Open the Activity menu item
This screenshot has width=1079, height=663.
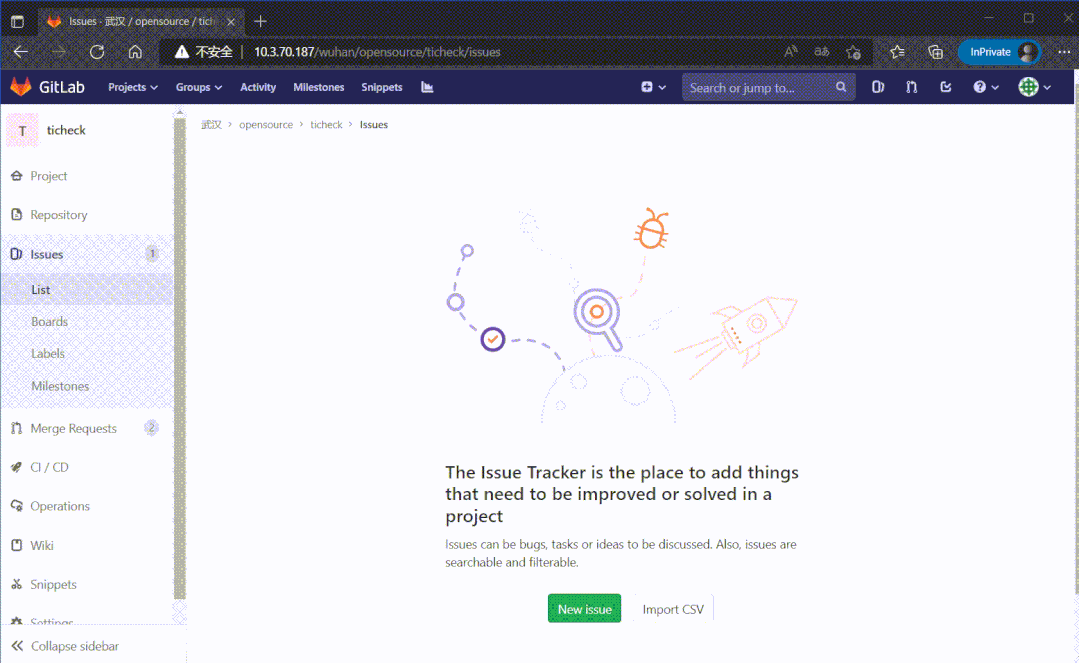pos(258,87)
